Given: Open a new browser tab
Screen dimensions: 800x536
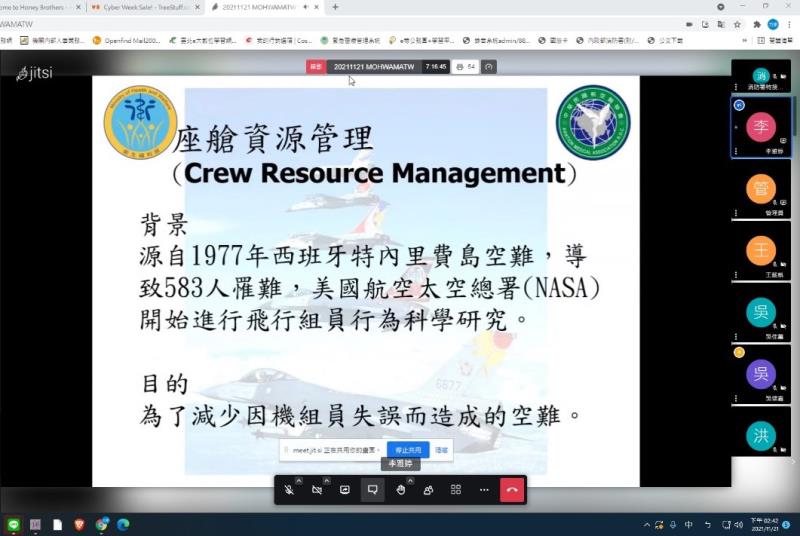Looking at the screenshot, I should point(335,7).
